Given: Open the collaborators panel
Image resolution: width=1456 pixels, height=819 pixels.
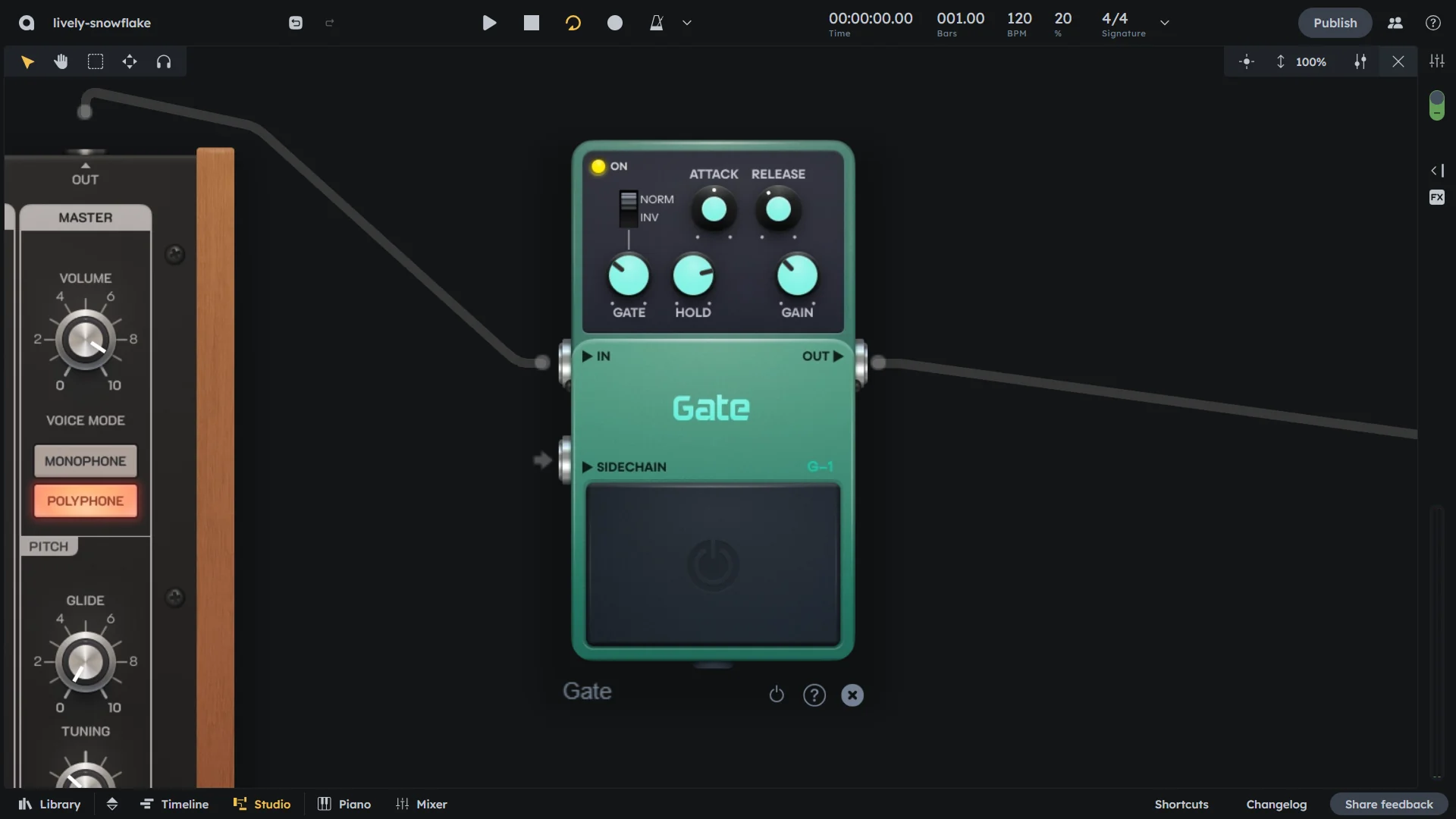Looking at the screenshot, I should click(1395, 23).
